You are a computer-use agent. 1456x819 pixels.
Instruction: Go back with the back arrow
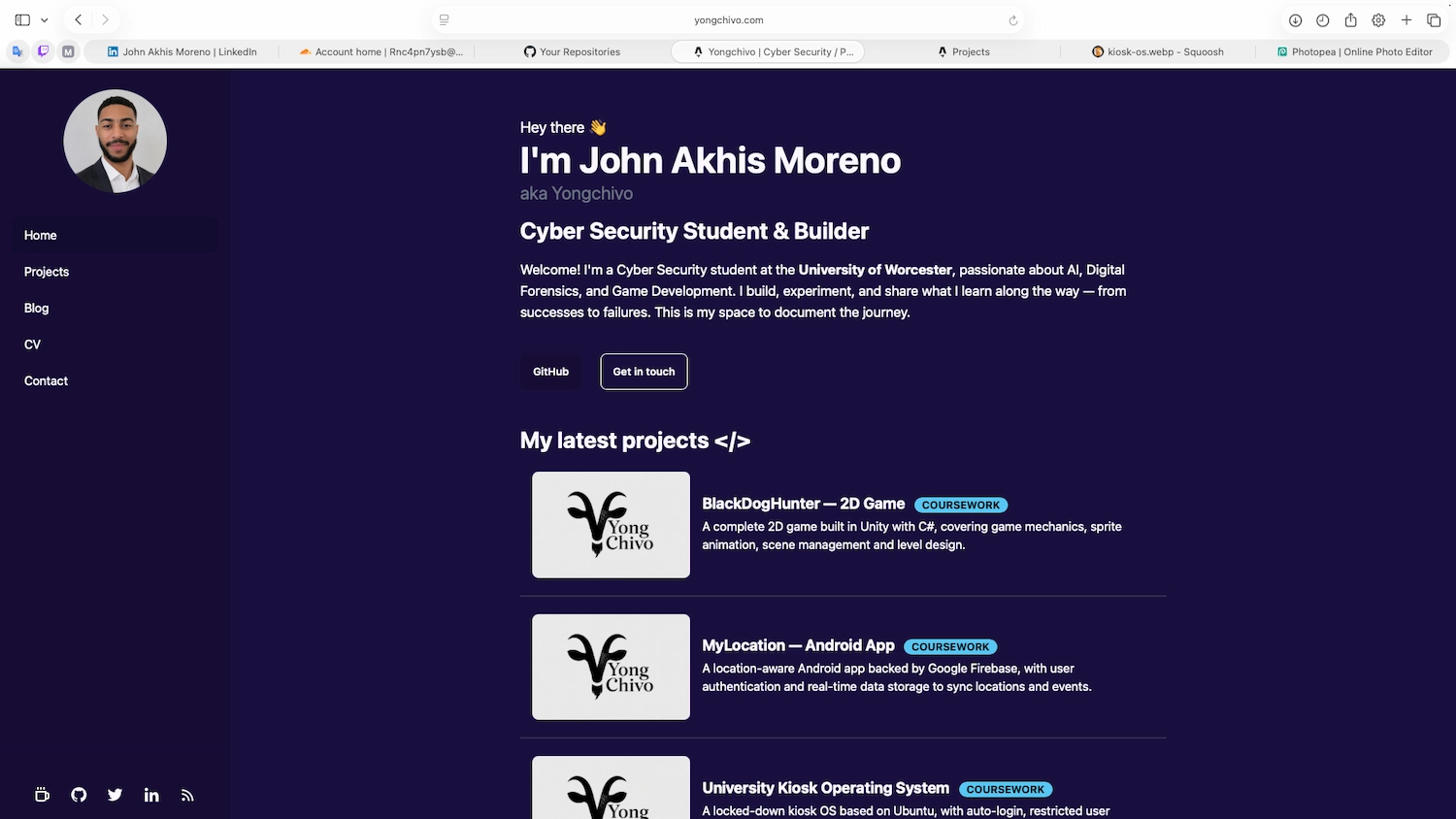pyautogui.click(x=79, y=19)
